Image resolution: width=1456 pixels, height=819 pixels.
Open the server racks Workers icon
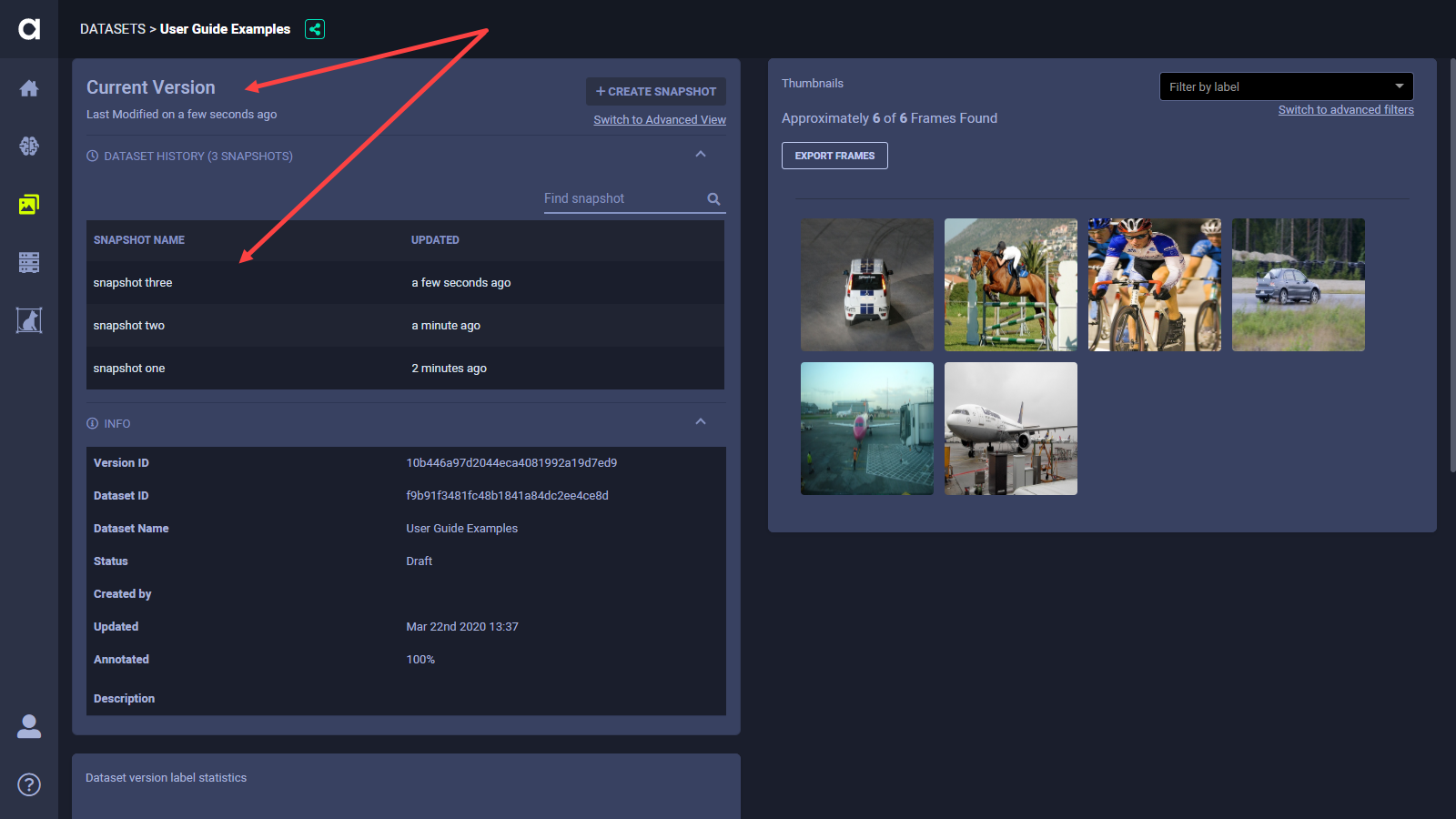[29, 263]
